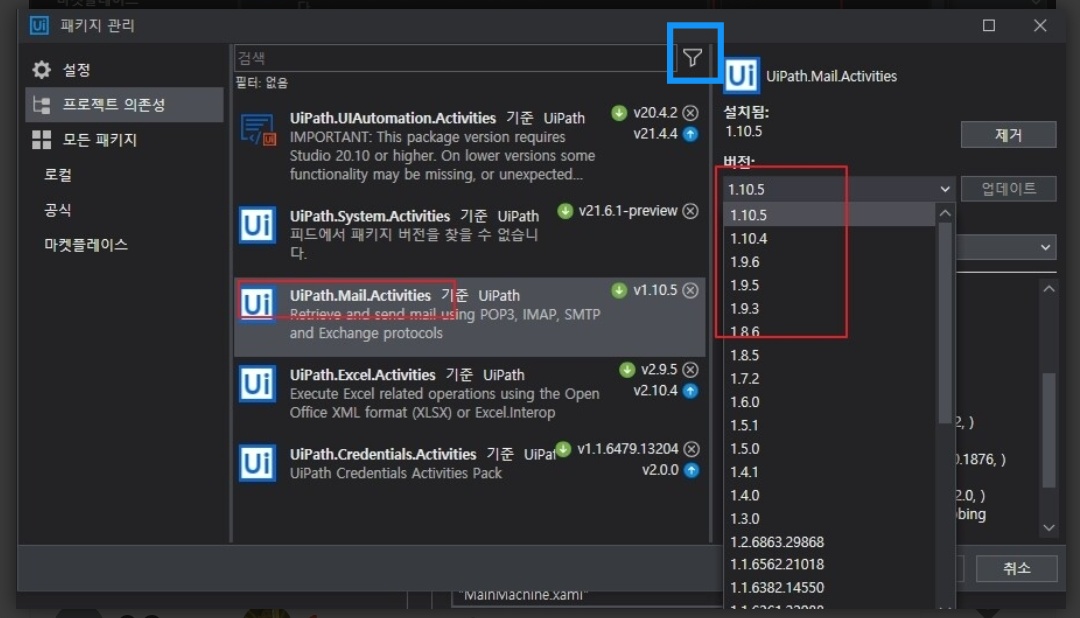Choose version 1.9.5 from list

[829, 285]
